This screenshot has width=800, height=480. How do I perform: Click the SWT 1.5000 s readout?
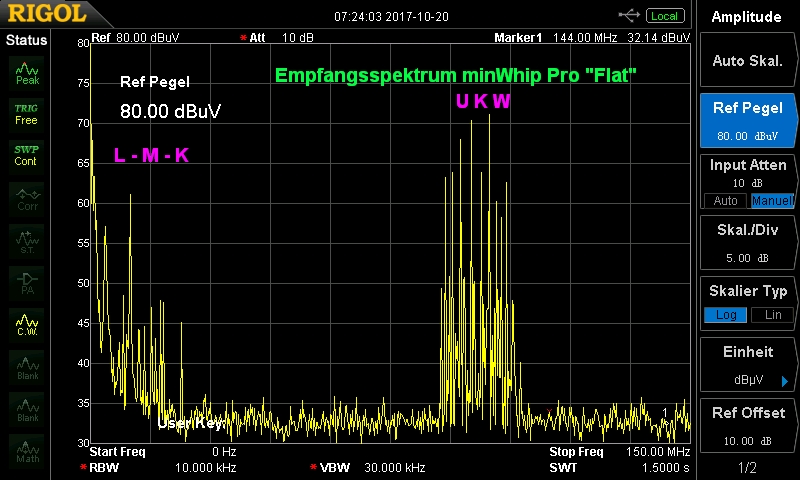pos(619,468)
